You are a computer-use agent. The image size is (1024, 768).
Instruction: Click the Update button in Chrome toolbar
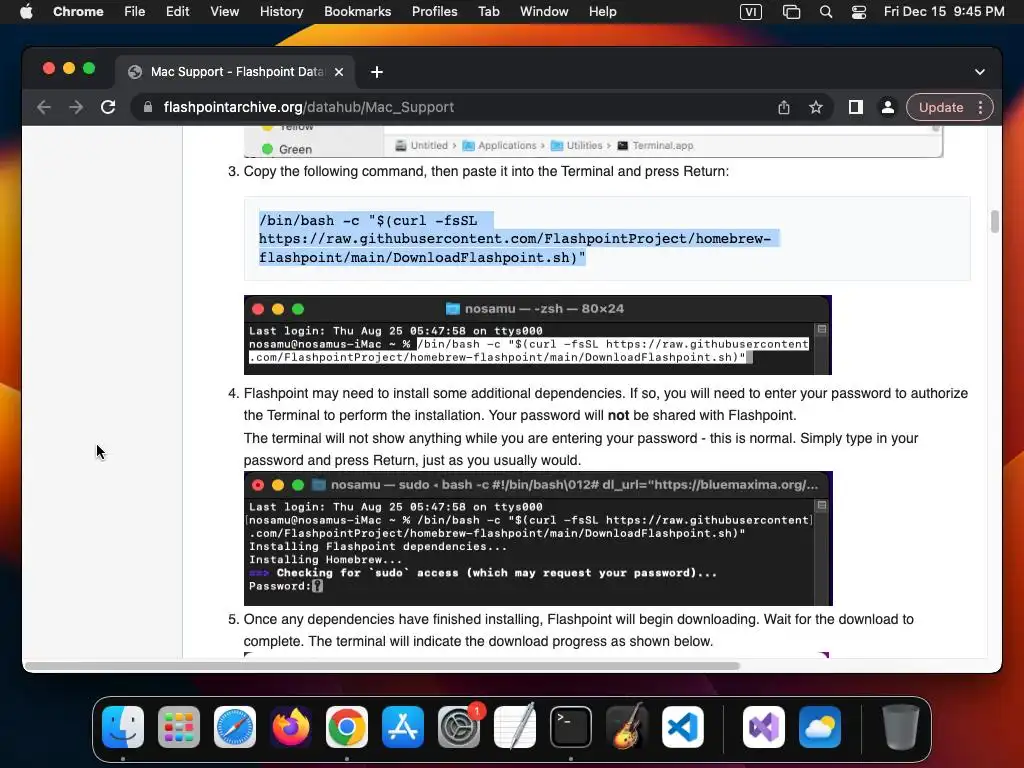pyautogui.click(x=940, y=107)
